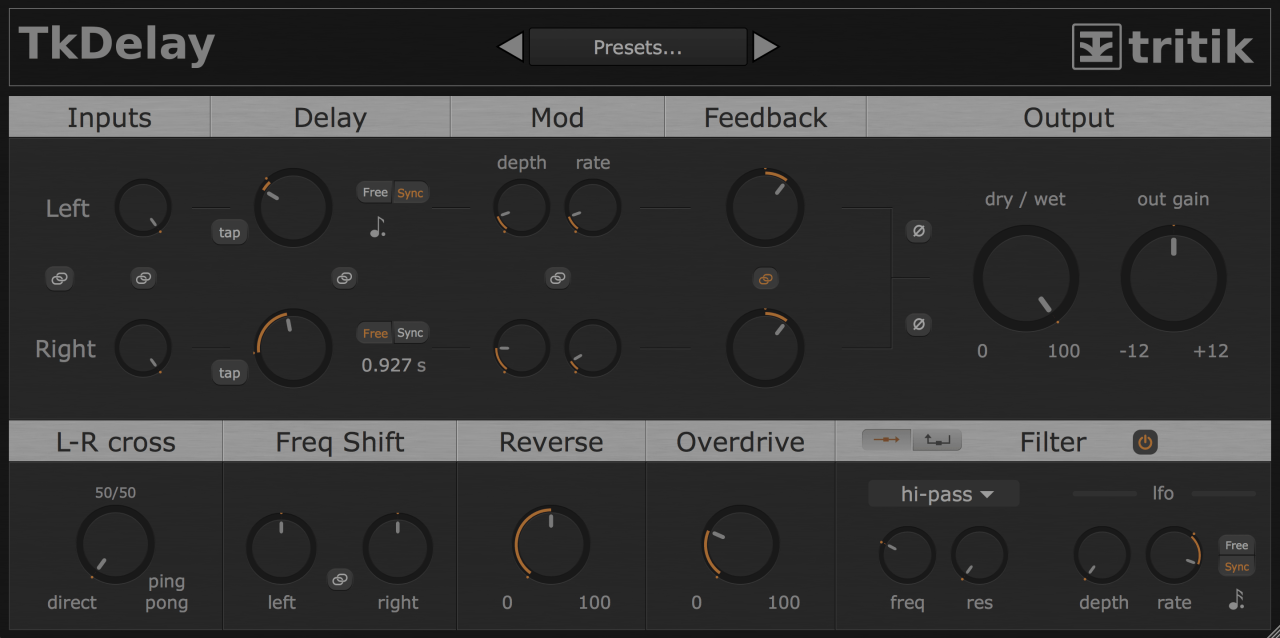Click the filter res knob

coord(980,555)
